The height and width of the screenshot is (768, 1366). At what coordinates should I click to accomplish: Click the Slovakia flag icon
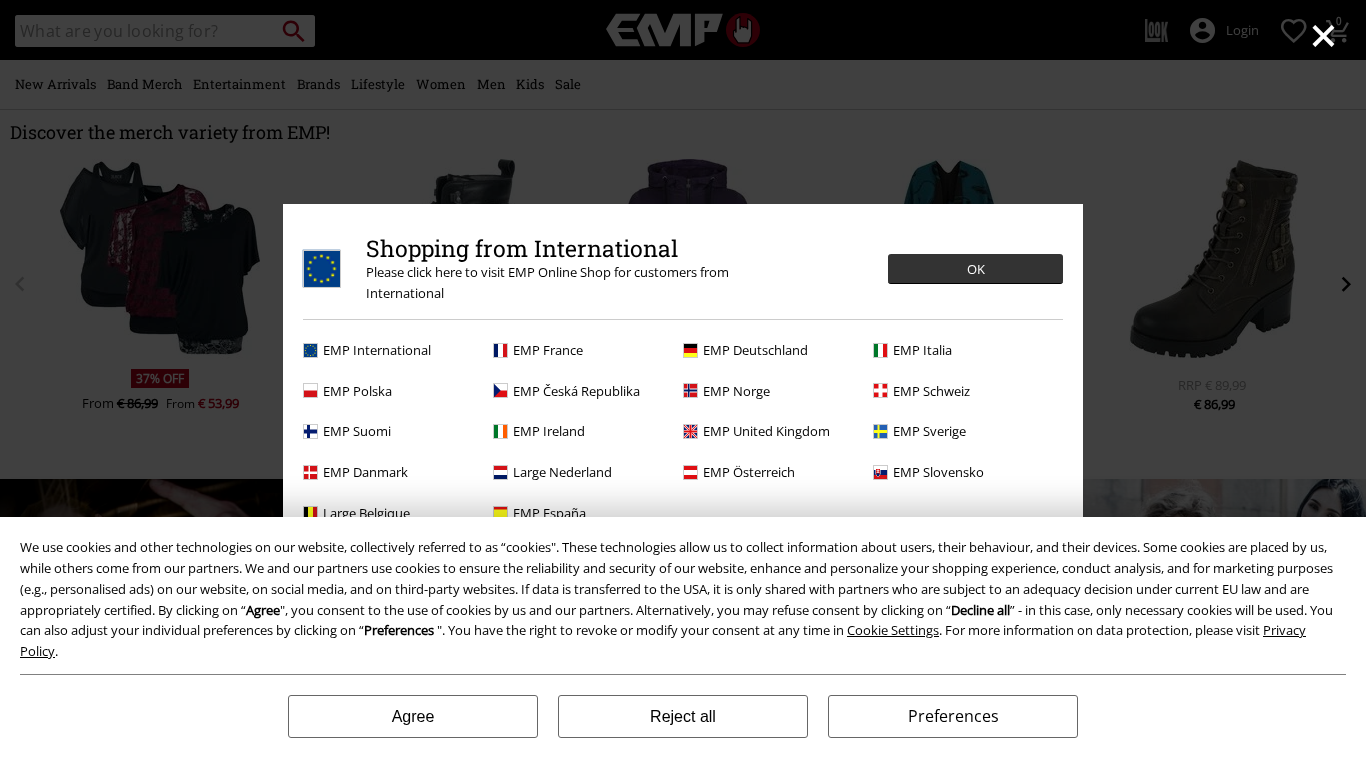pyautogui.click(x=880, y=472)
